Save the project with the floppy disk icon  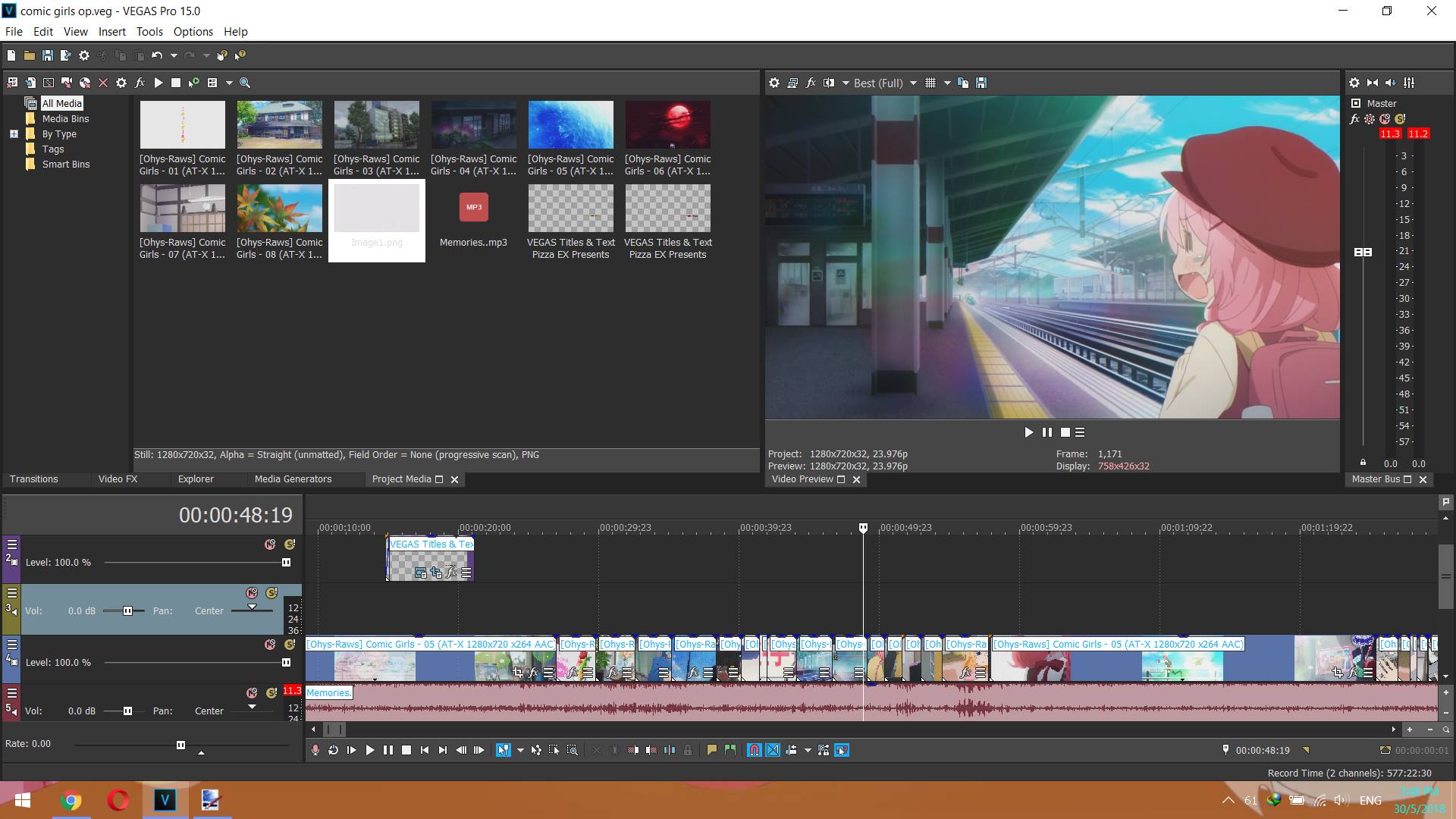(47, 55)
